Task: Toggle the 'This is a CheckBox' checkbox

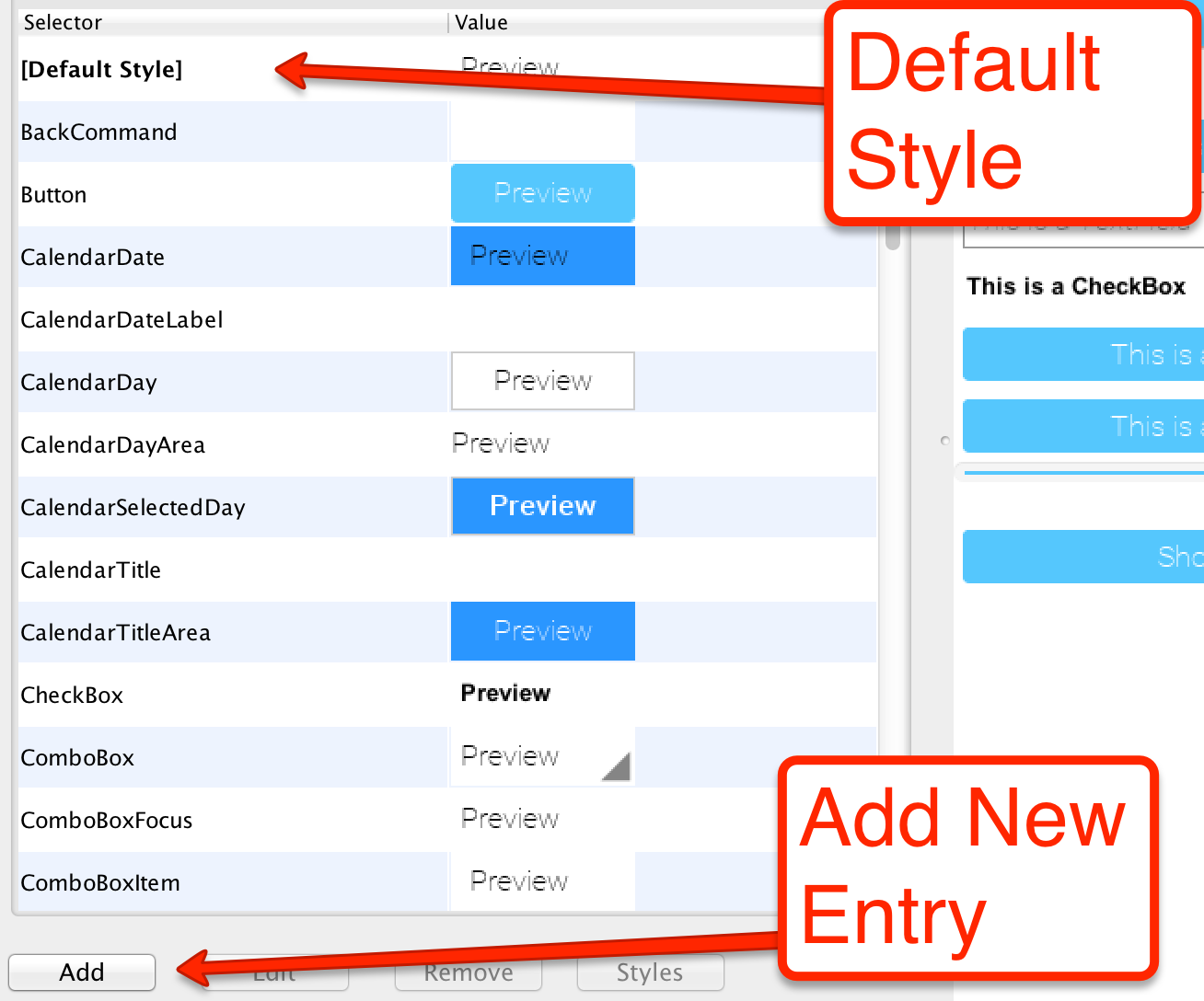Action: coord(1076,286)
